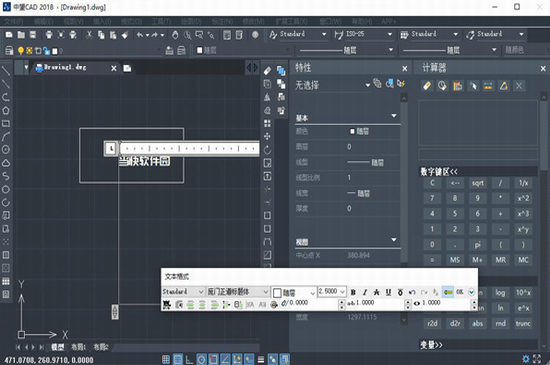This screenshot has height=365, width=550.
Task: Open the Layer Properties Manager icon
Action: 9,51
